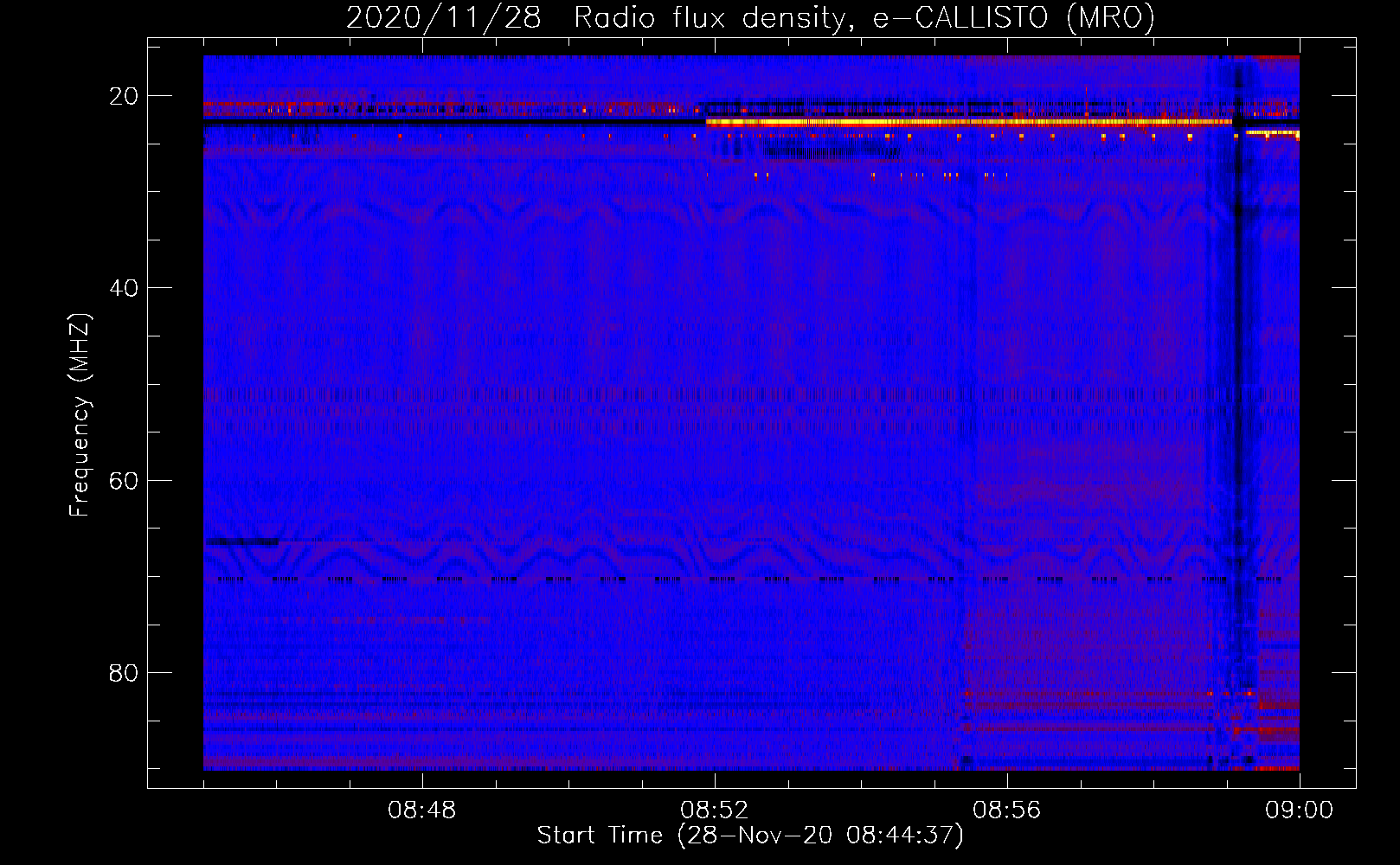Click the 08:48 time tick label
1400x865 pixels.
pos(422,811)
